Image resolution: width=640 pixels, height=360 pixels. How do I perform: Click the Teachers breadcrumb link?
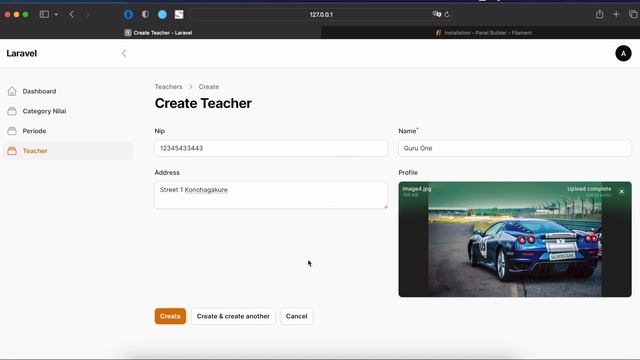[x=168, y=87]
